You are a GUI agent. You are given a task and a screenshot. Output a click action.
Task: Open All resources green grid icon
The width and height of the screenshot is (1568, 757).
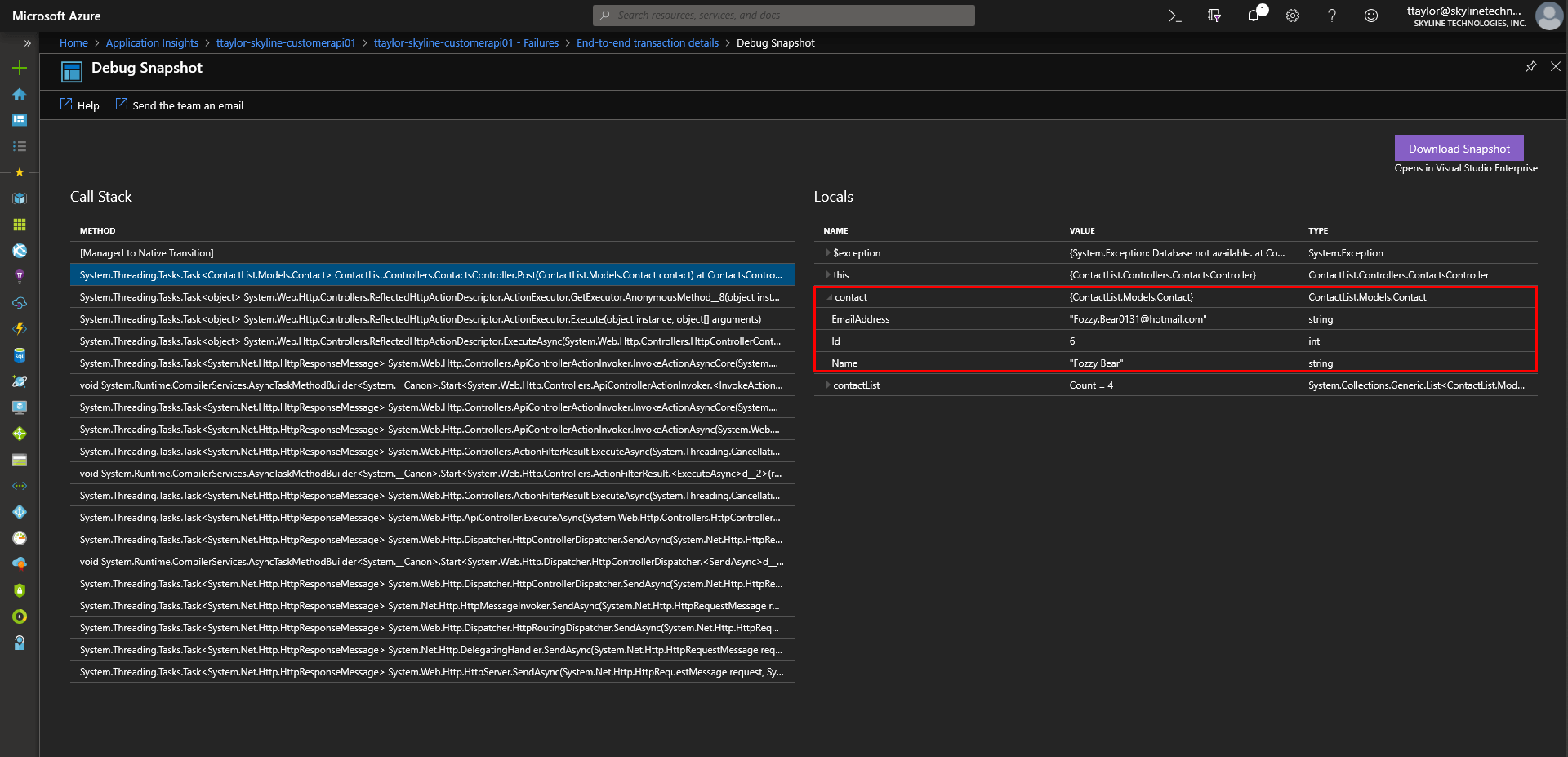click(x=20, y=225)
